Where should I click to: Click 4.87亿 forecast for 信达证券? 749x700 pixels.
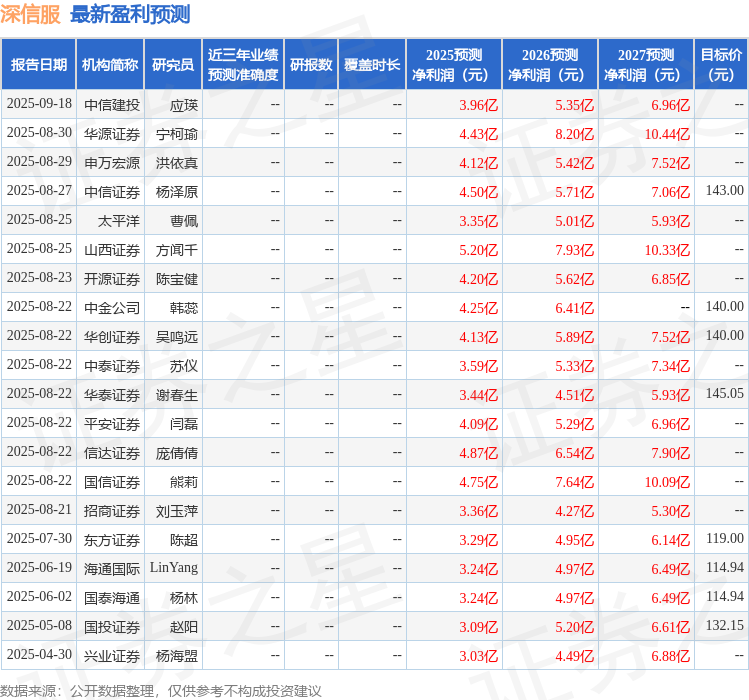click(479, 453)
